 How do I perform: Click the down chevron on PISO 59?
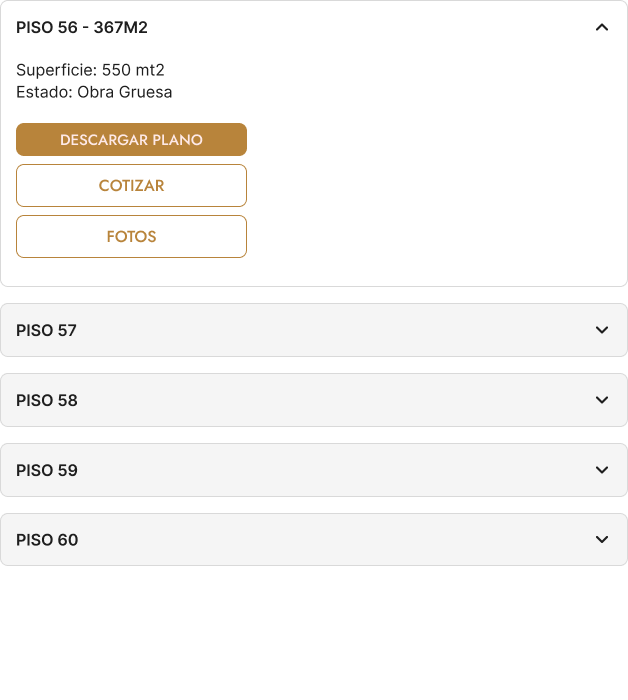pos(602,470)
